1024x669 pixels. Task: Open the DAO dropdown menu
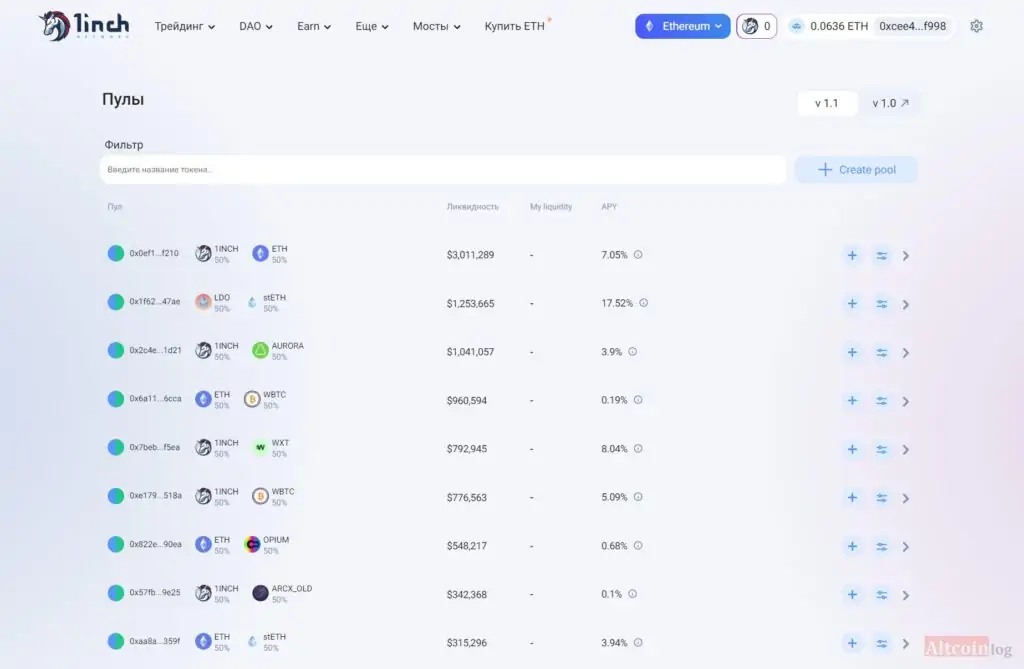256,26
